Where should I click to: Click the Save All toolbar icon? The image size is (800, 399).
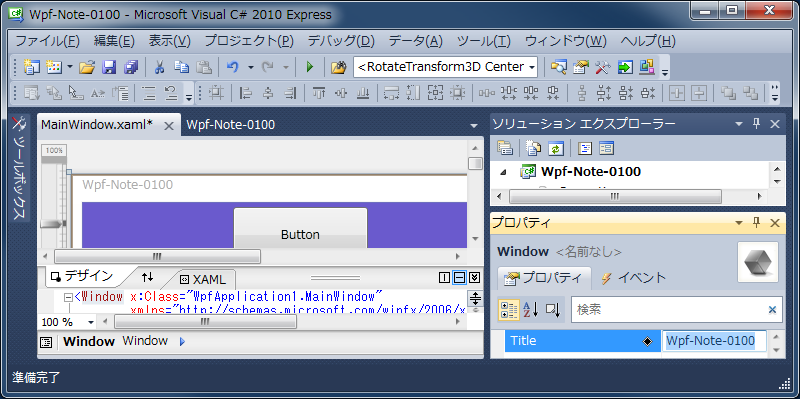pos(131,67)
